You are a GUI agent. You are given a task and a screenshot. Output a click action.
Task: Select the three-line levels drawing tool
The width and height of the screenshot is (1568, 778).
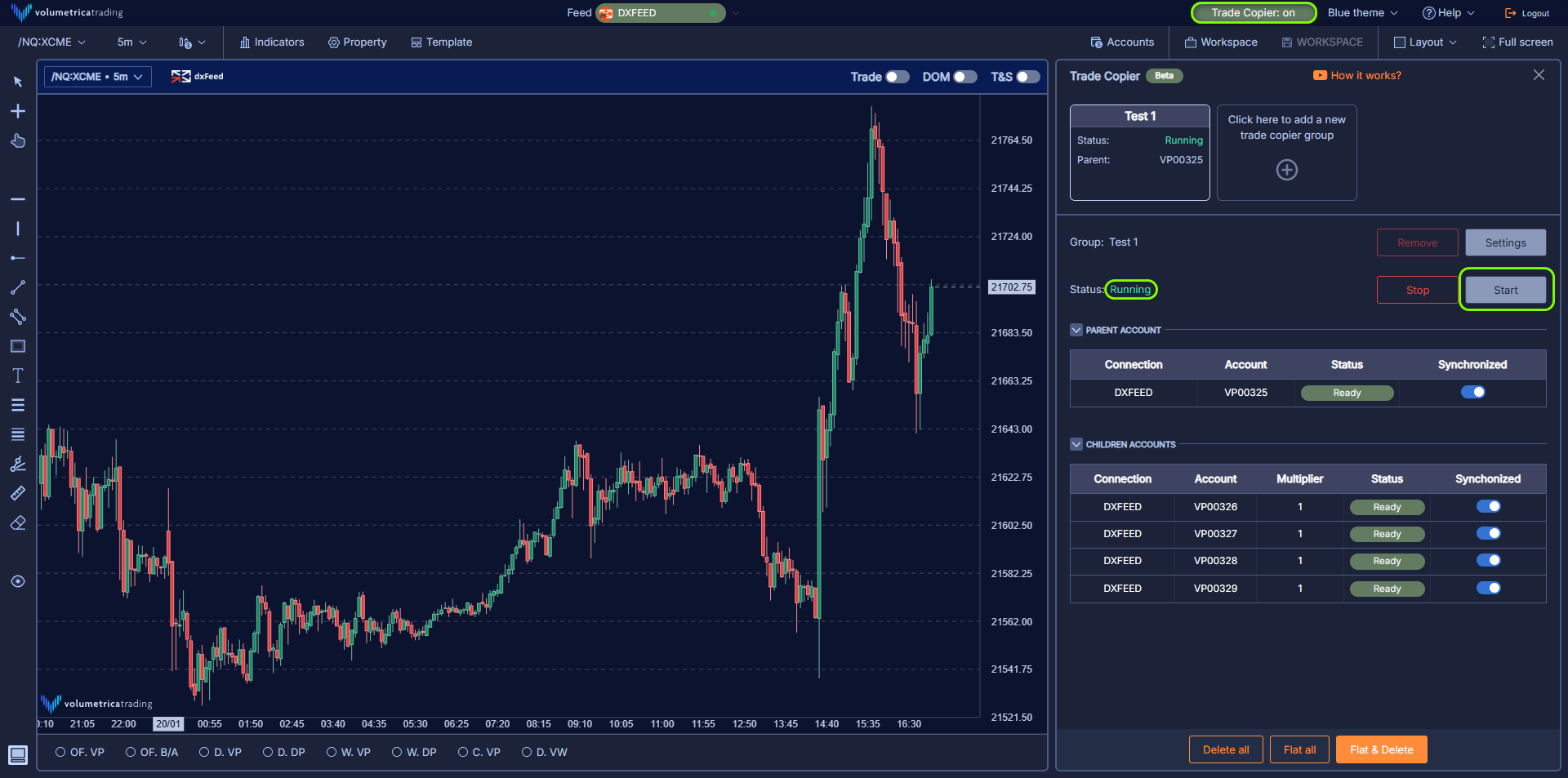click(18, 405)
